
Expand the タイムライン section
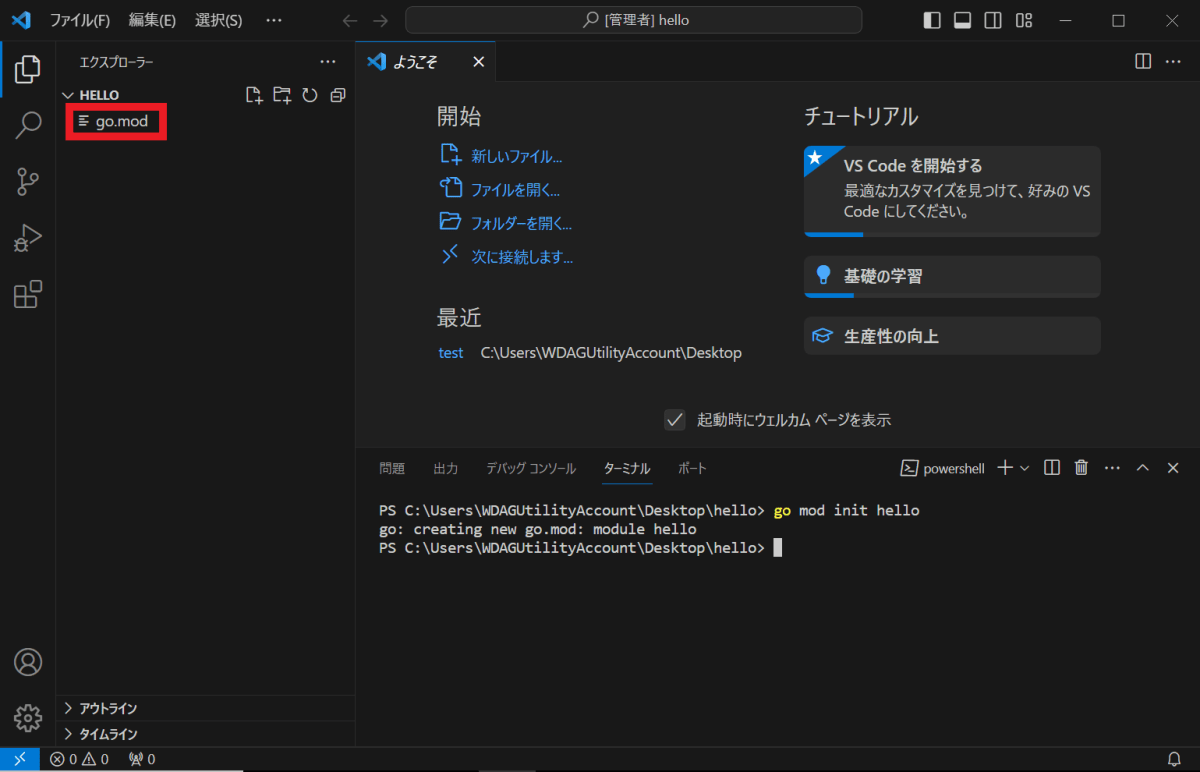(107, 734)
